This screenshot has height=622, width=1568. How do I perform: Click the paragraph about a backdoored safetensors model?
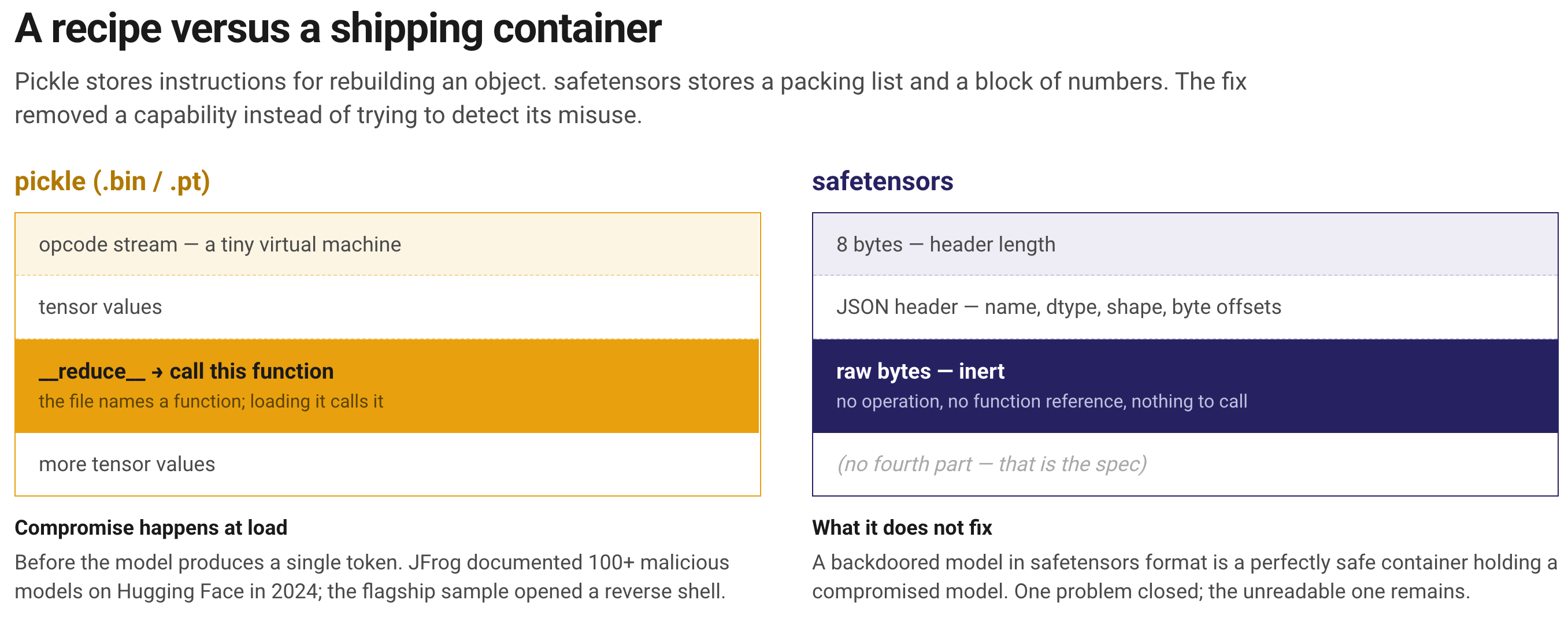pos(1184,576)
